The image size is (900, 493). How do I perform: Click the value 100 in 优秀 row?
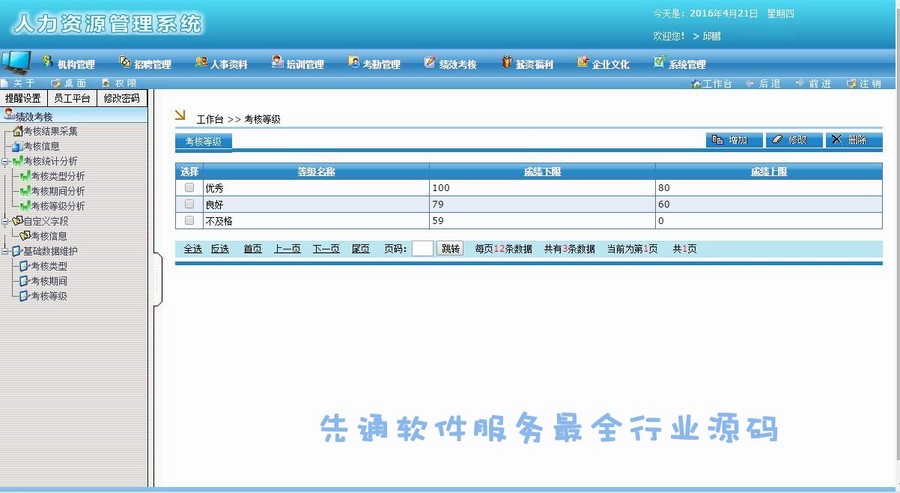click(x=441, y=188)
